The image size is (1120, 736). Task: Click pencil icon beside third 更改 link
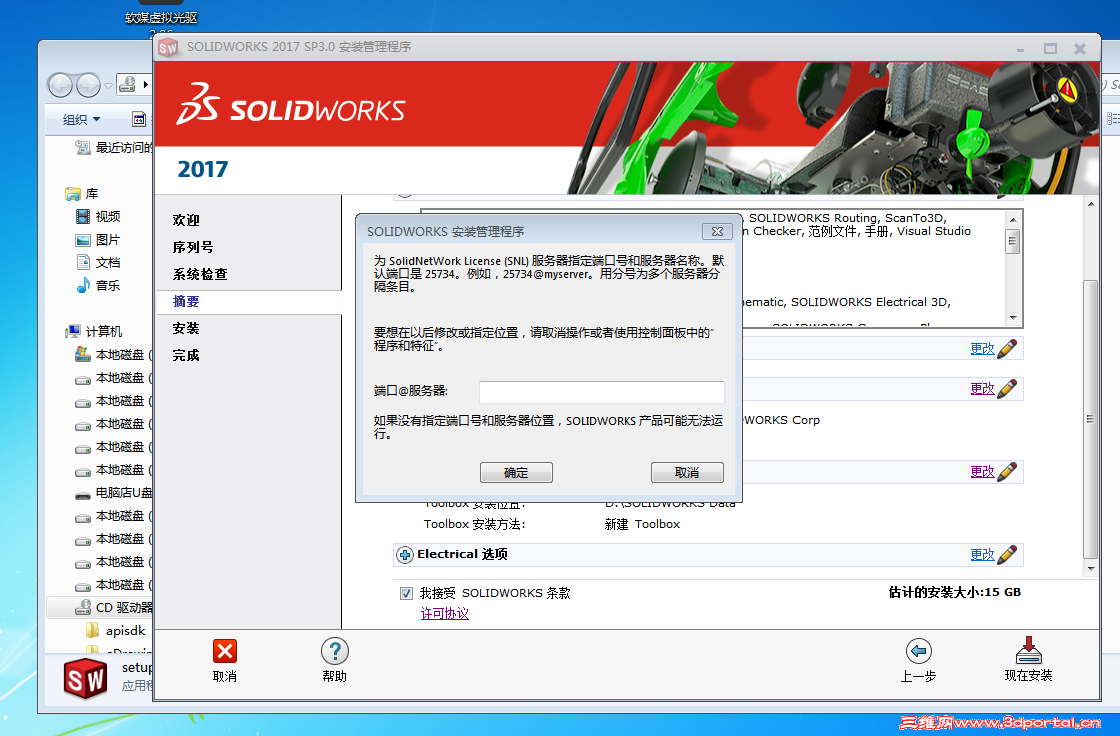pyautogui.click(x=1007, y=472)
